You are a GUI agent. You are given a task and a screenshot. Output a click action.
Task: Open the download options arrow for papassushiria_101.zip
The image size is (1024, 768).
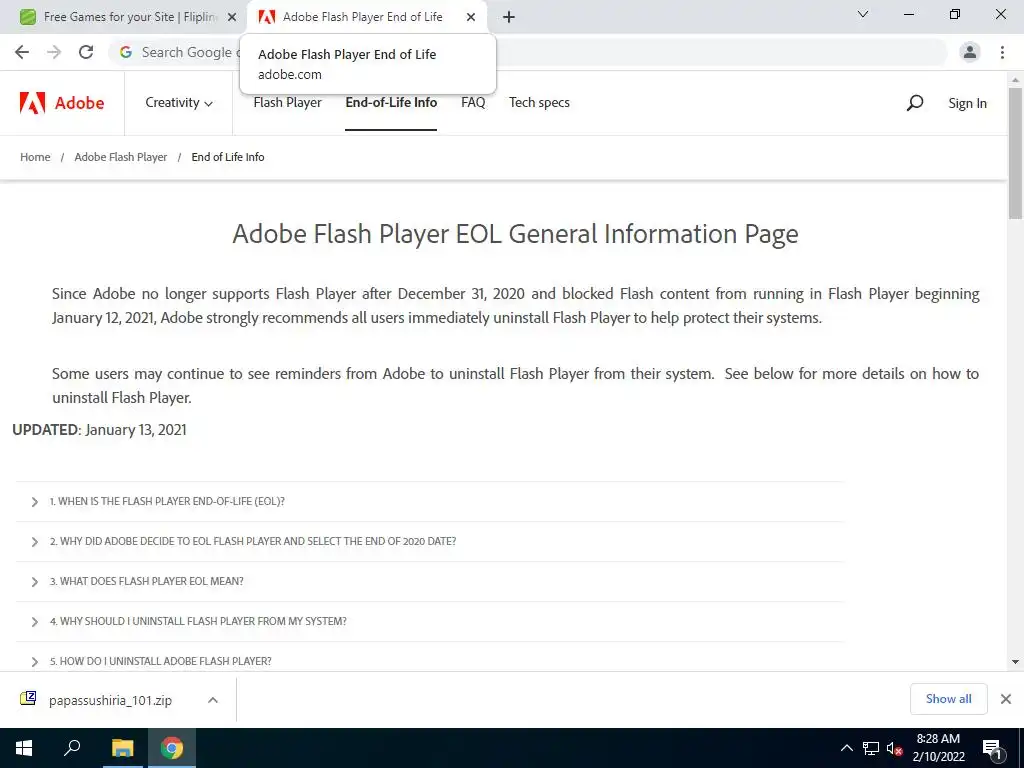click(x=212, y=699)
